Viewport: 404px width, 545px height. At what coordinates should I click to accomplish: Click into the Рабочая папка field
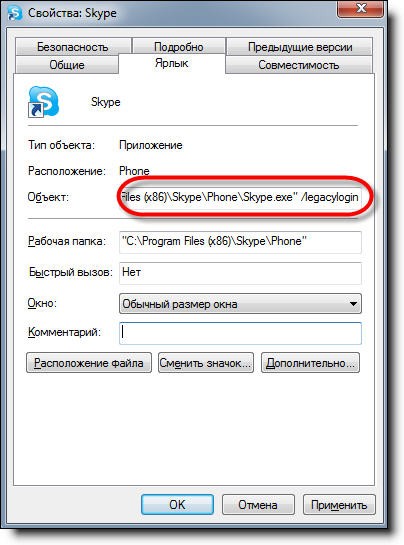pyautogui.click(x=240, y=242)
